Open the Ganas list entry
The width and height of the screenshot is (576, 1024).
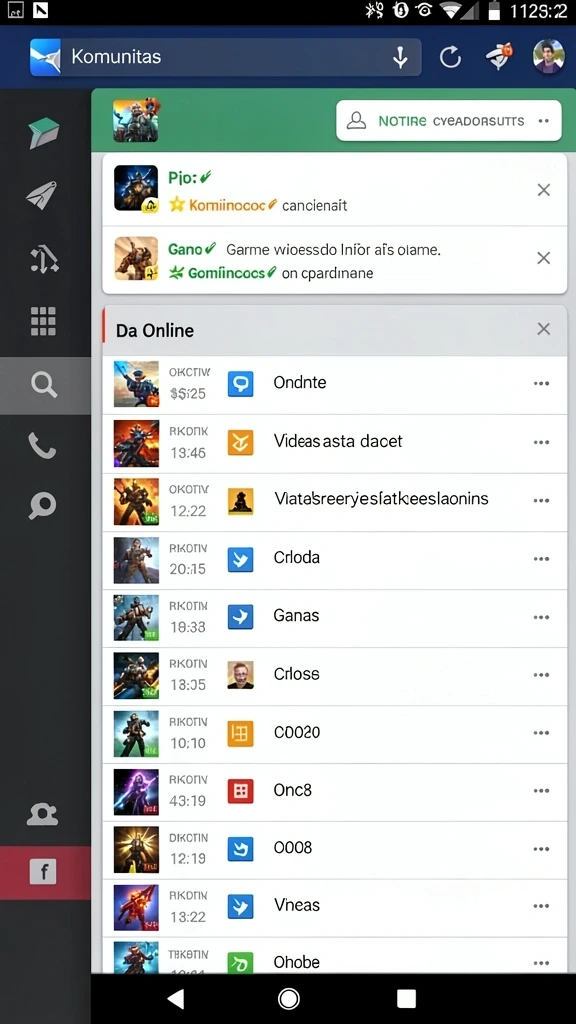tap(334, 617)
